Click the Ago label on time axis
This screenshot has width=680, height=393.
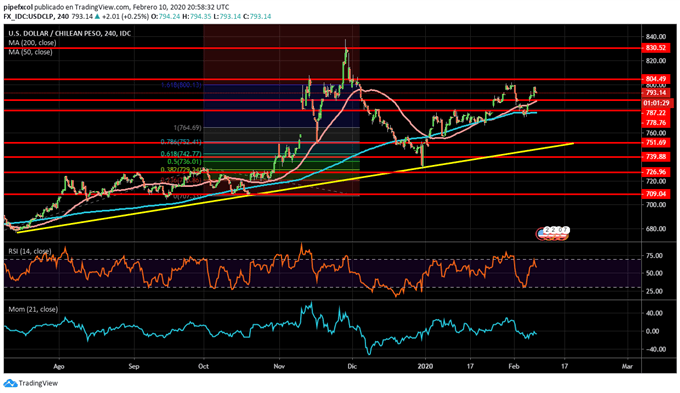(x=59, y=367)
